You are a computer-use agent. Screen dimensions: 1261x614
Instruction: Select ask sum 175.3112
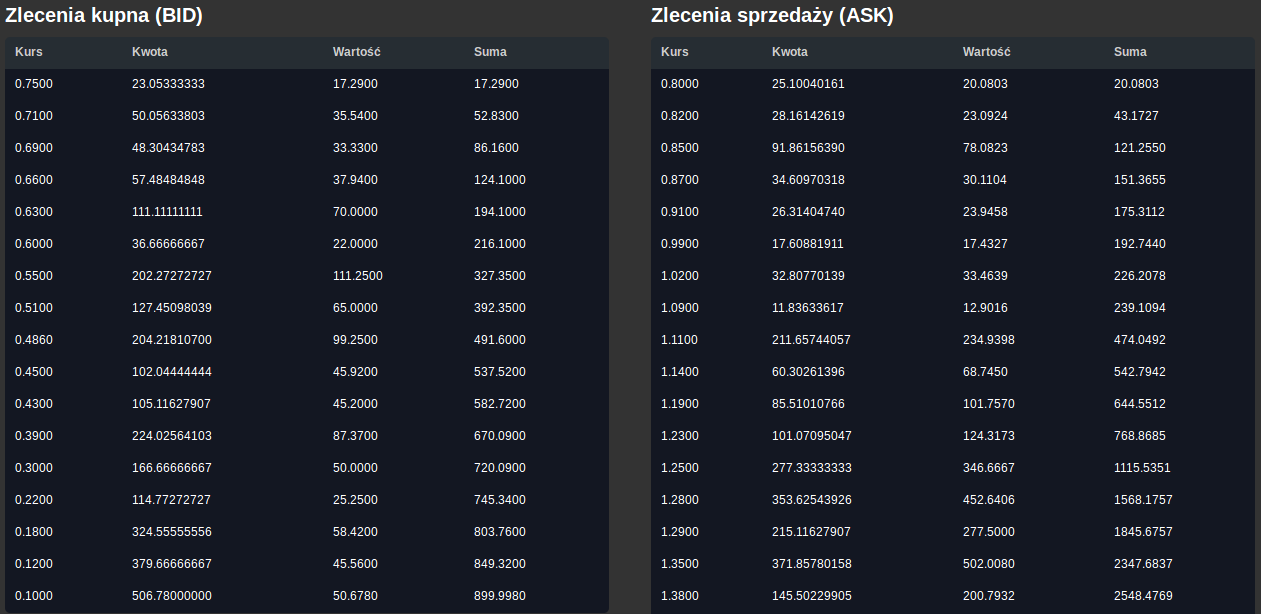click(1140, 212)
